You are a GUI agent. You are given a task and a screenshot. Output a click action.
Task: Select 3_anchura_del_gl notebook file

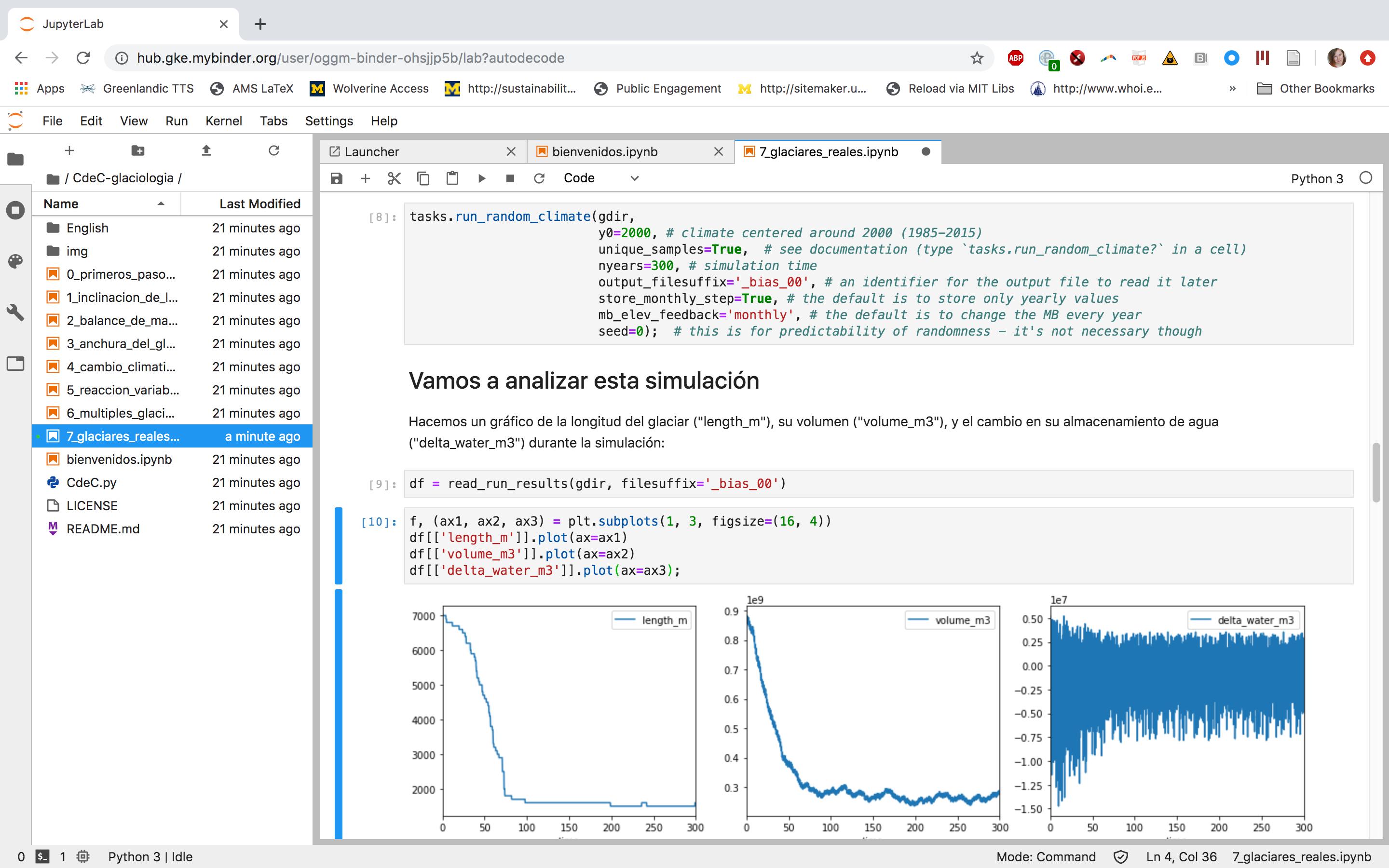point(172,344)
